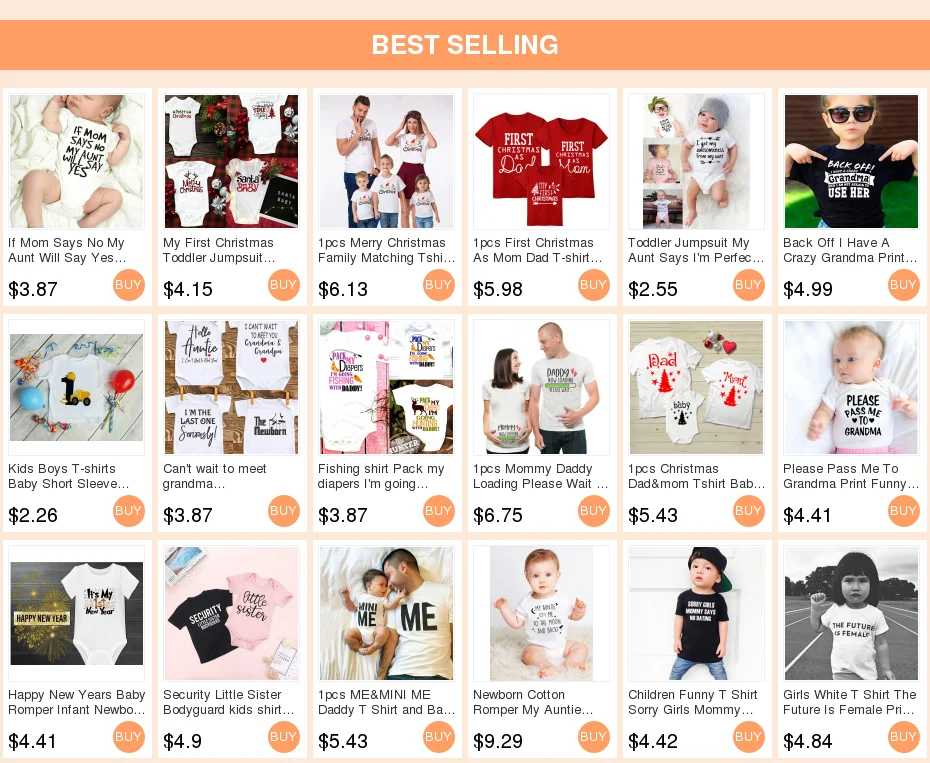The height and width of the screenshot is (763, 930).
Task: Open the ME and MINI ME photo
Action: click(386, 613)
